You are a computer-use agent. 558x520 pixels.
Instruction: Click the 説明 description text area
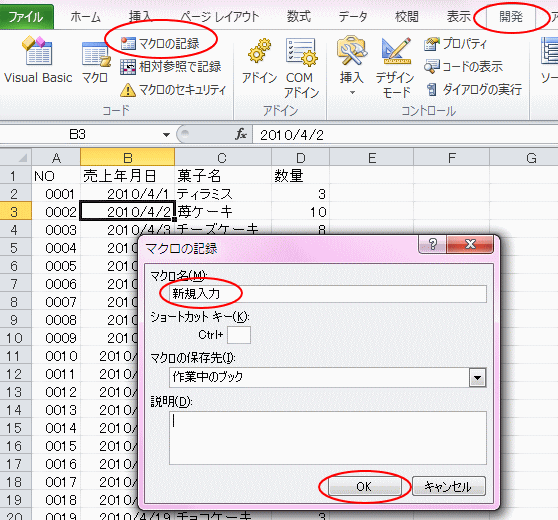[328, 438]
